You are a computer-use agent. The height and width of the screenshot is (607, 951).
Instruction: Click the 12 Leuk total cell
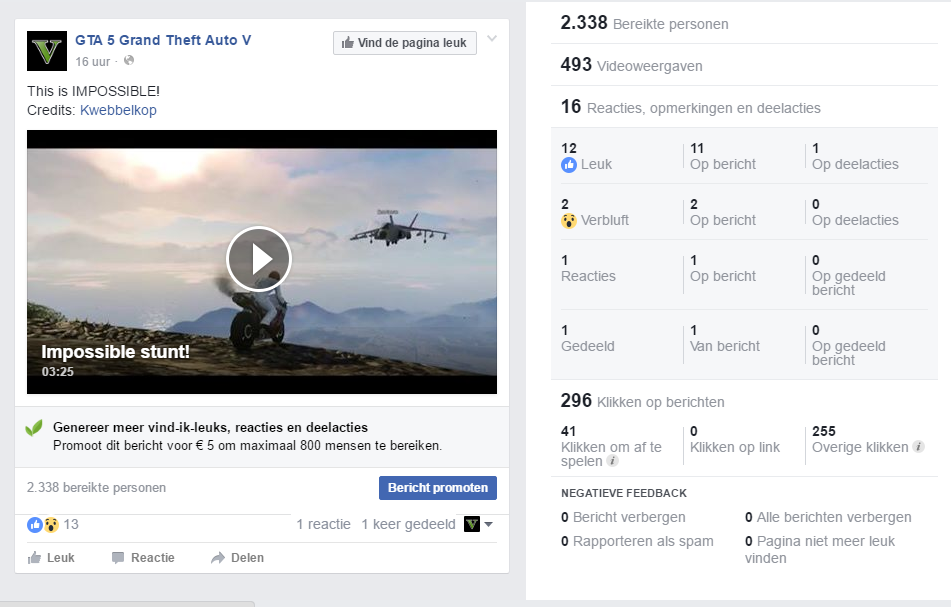[586, 156]
